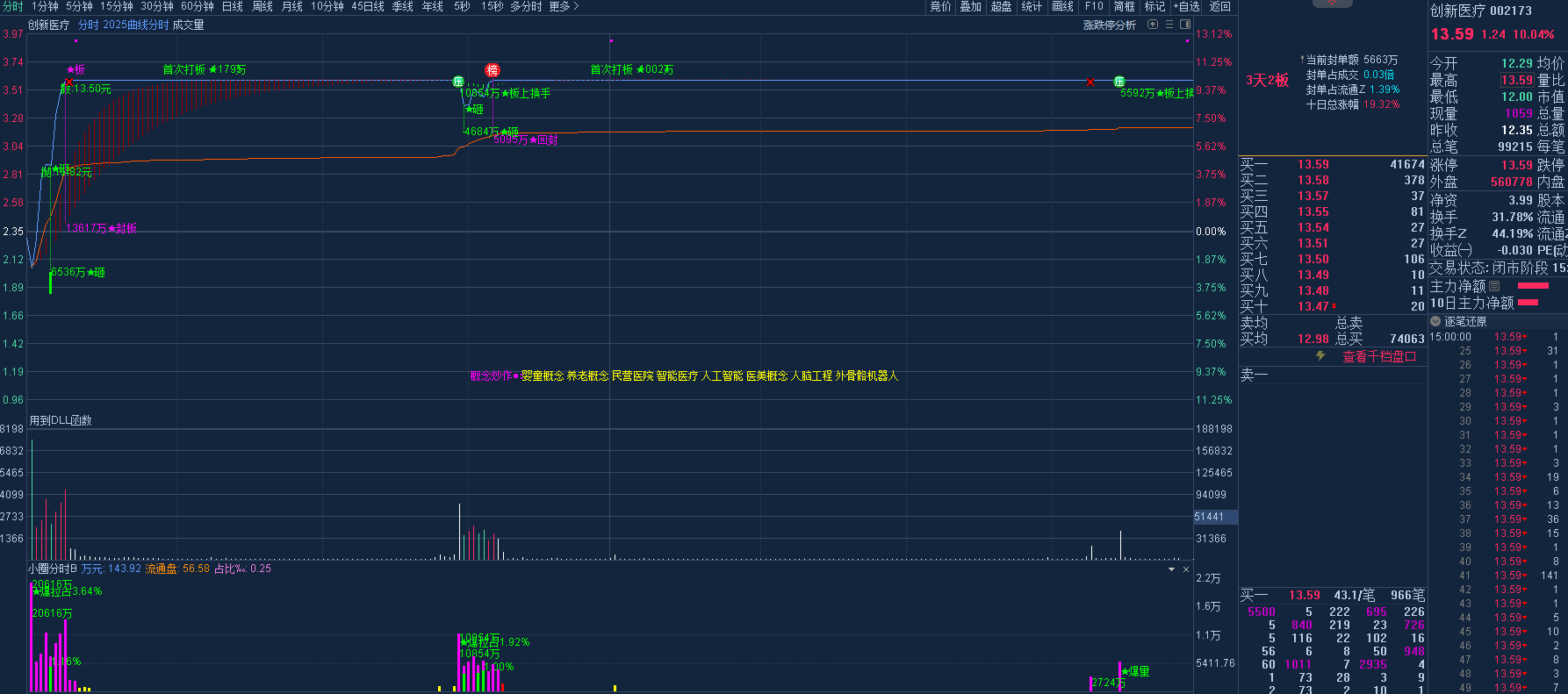
Task: Click the 主力净额 detail icon
Action: coord(1495,286)
